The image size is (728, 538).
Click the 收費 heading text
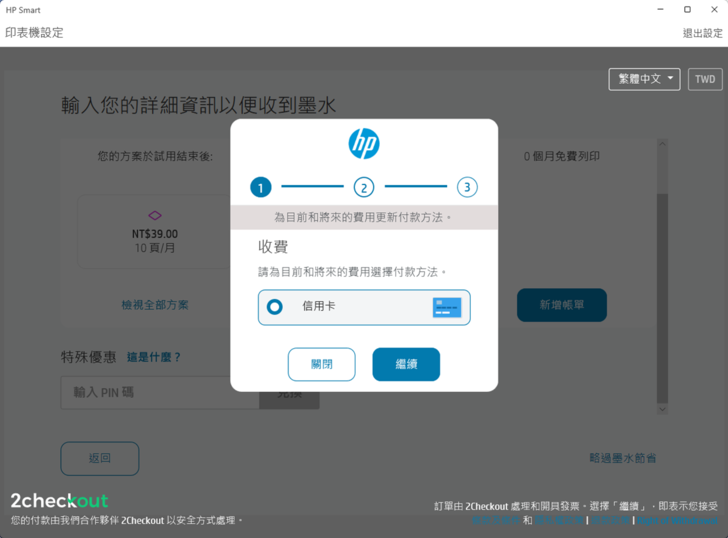[273, 246]
